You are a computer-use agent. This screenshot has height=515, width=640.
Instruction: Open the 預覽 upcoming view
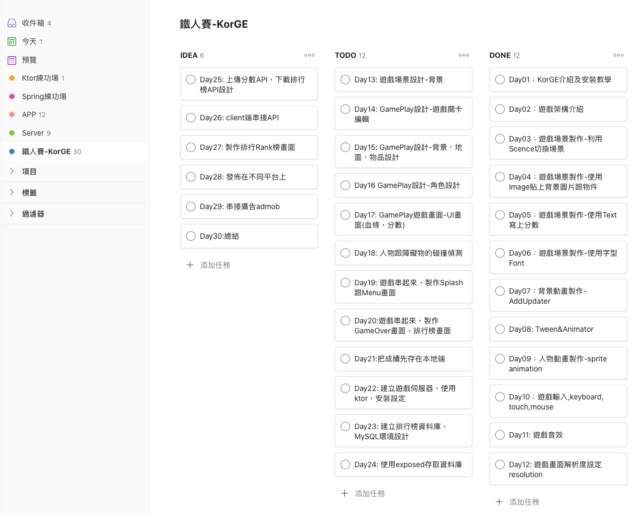click(x=75, y=60)
